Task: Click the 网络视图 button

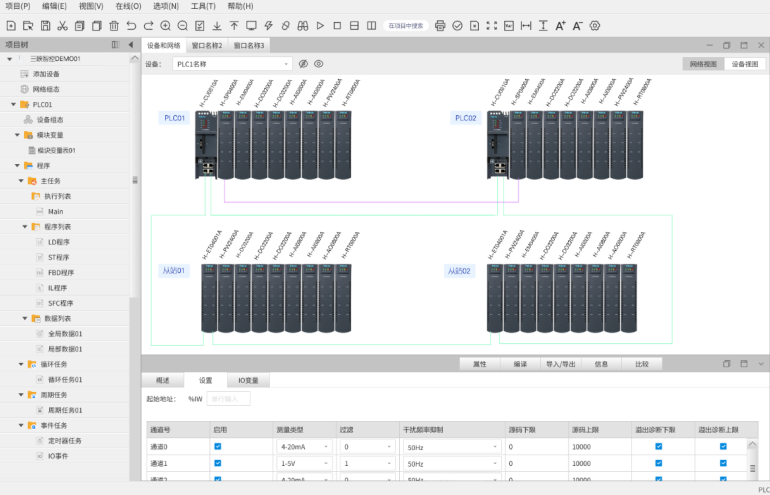Action: click(703, 63)
